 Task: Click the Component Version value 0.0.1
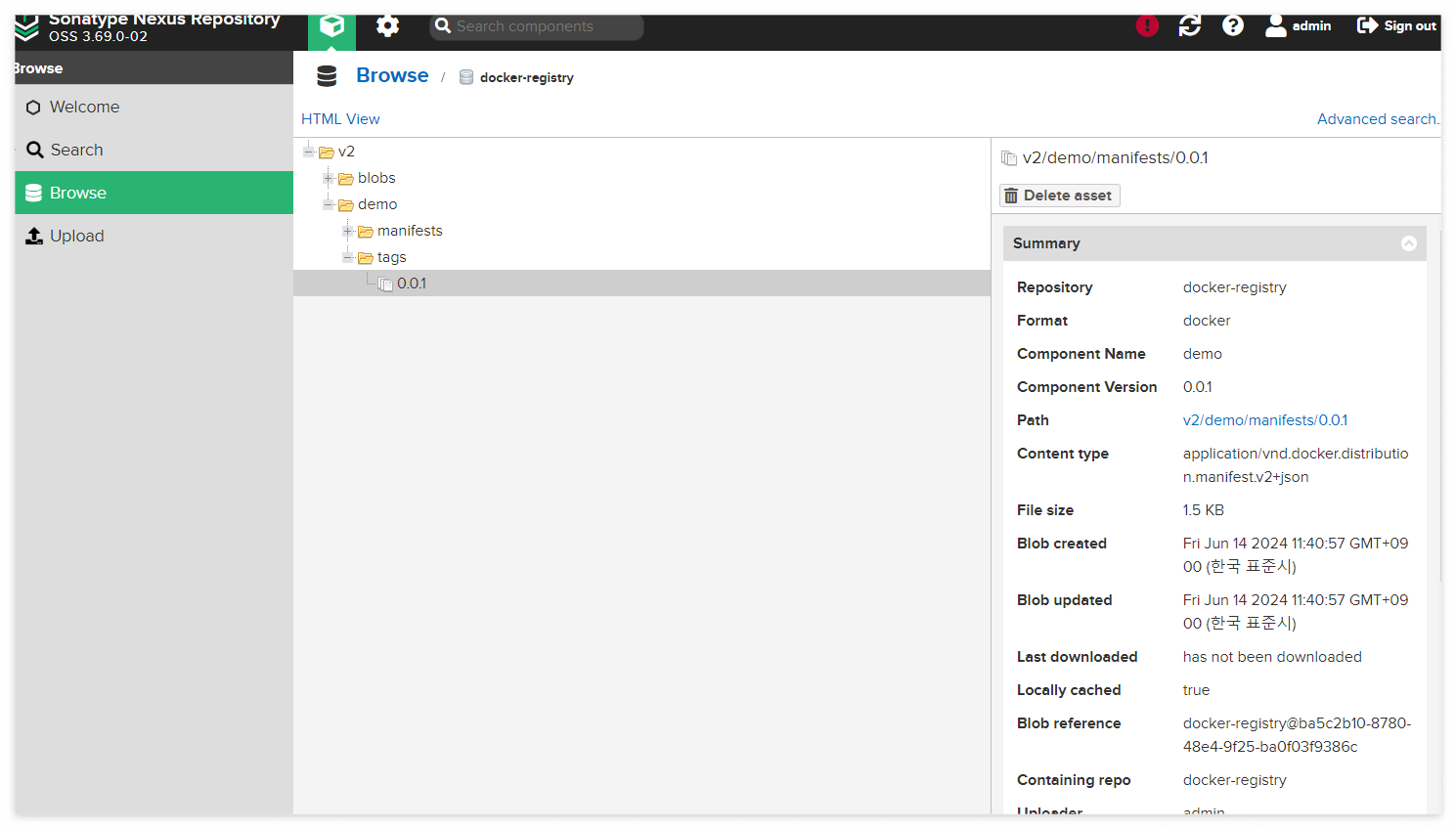pyautogui.click(x=1198, y=387)
